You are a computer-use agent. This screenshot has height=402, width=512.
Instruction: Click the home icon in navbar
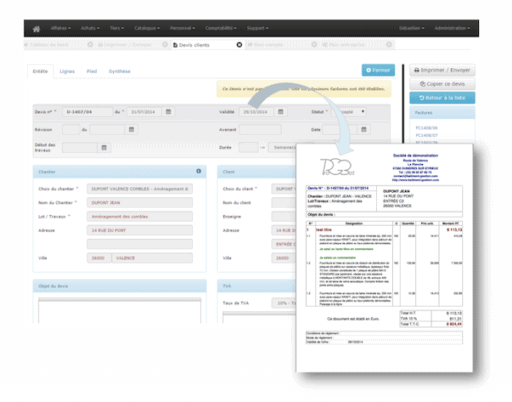[36, 29]
